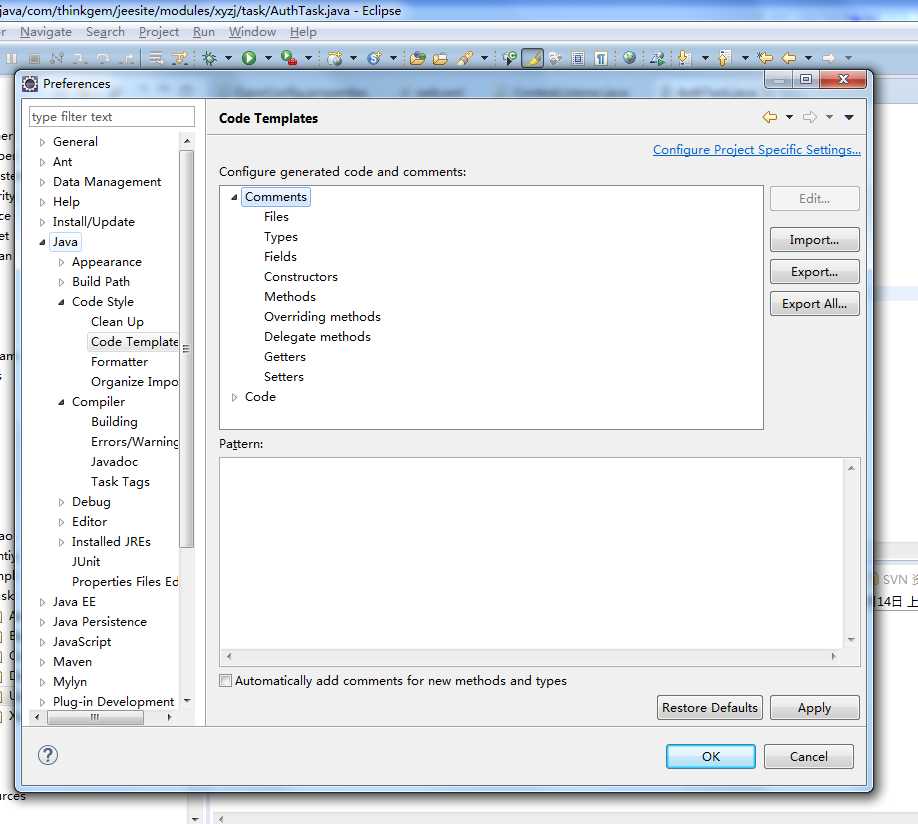Collapse the Comments tree node
Screen dimensions: 918x824
coord(234,197)
